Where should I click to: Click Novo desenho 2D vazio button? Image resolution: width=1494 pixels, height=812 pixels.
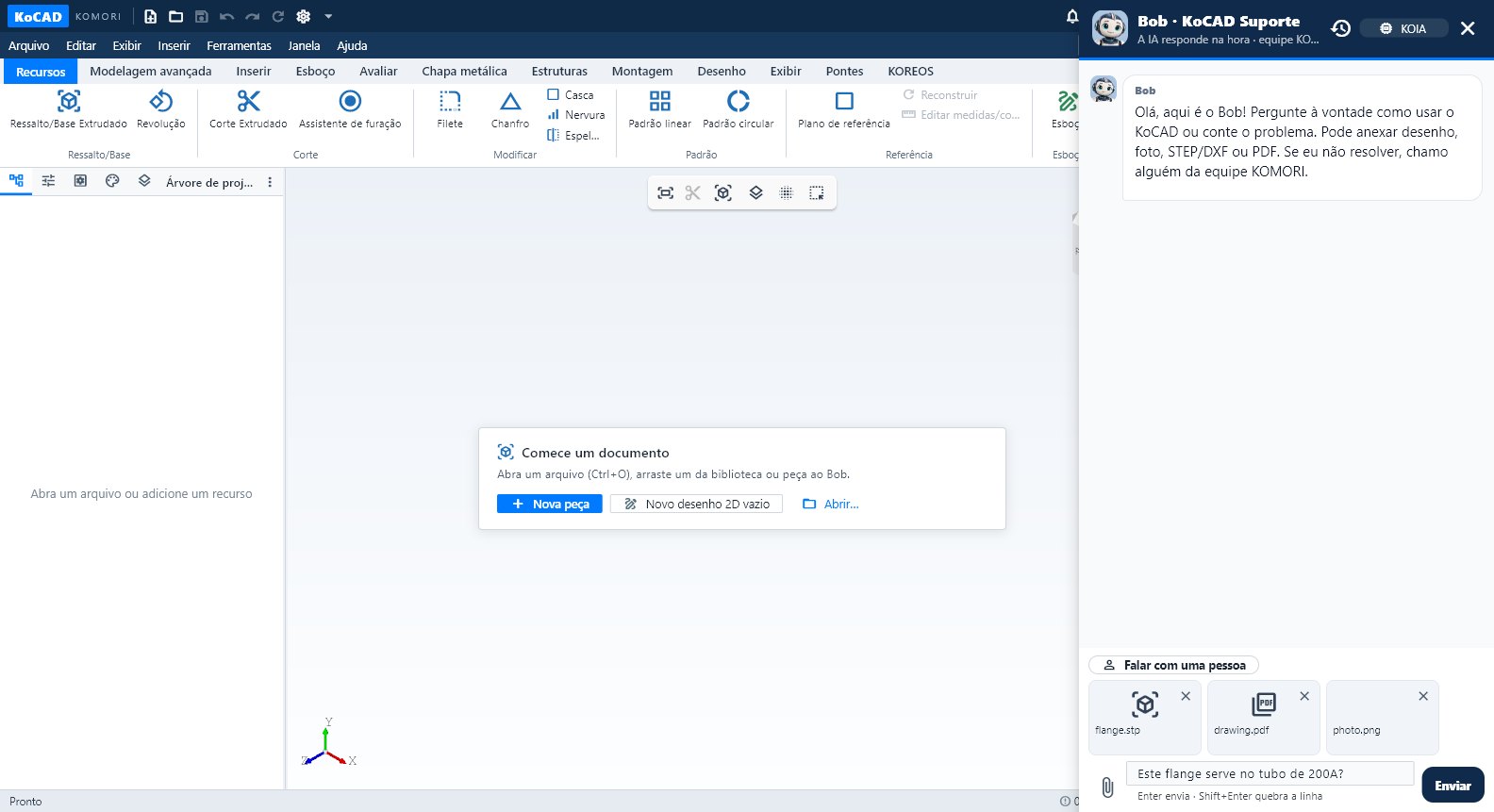pyautogui.click(x=697, y=504)
